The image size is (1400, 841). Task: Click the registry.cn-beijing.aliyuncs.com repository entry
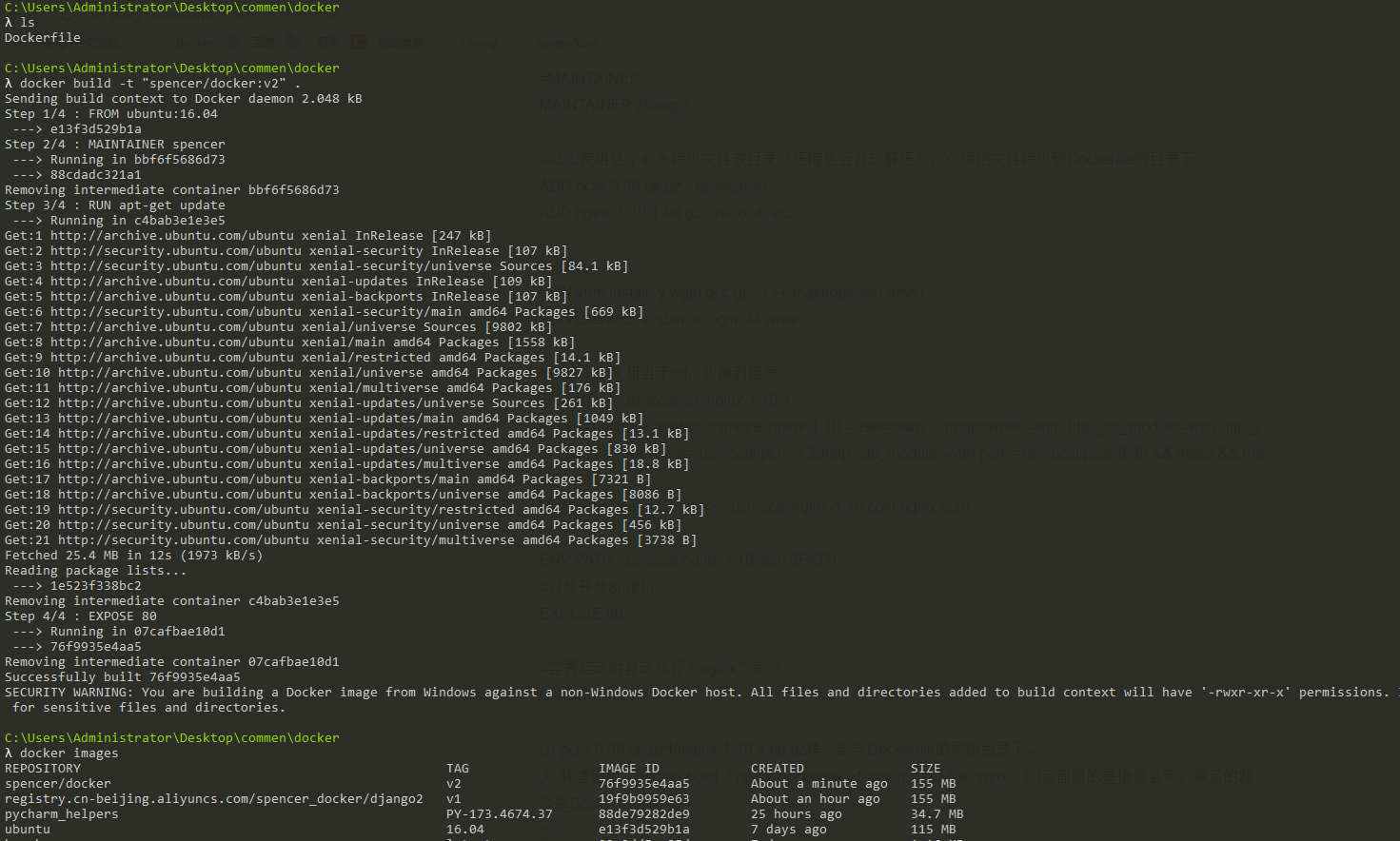tap(214, 799)
